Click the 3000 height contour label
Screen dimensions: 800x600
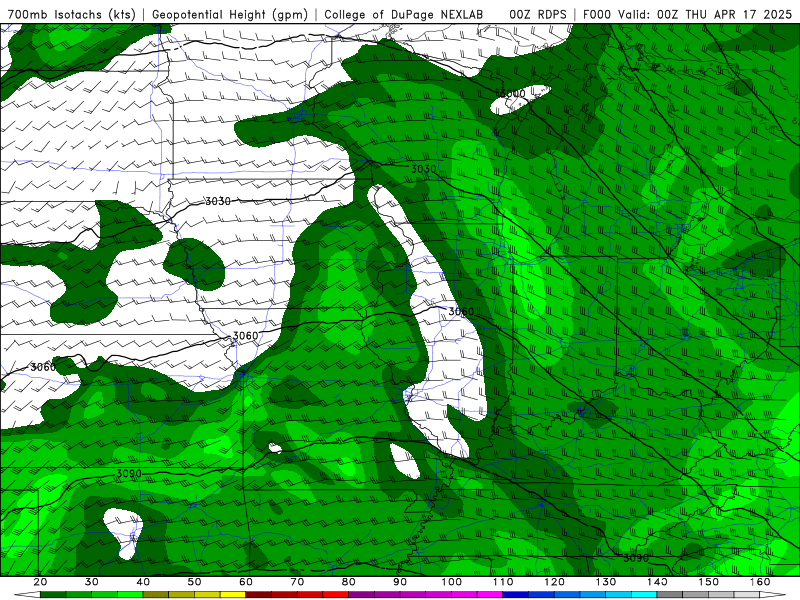point(513,93)
